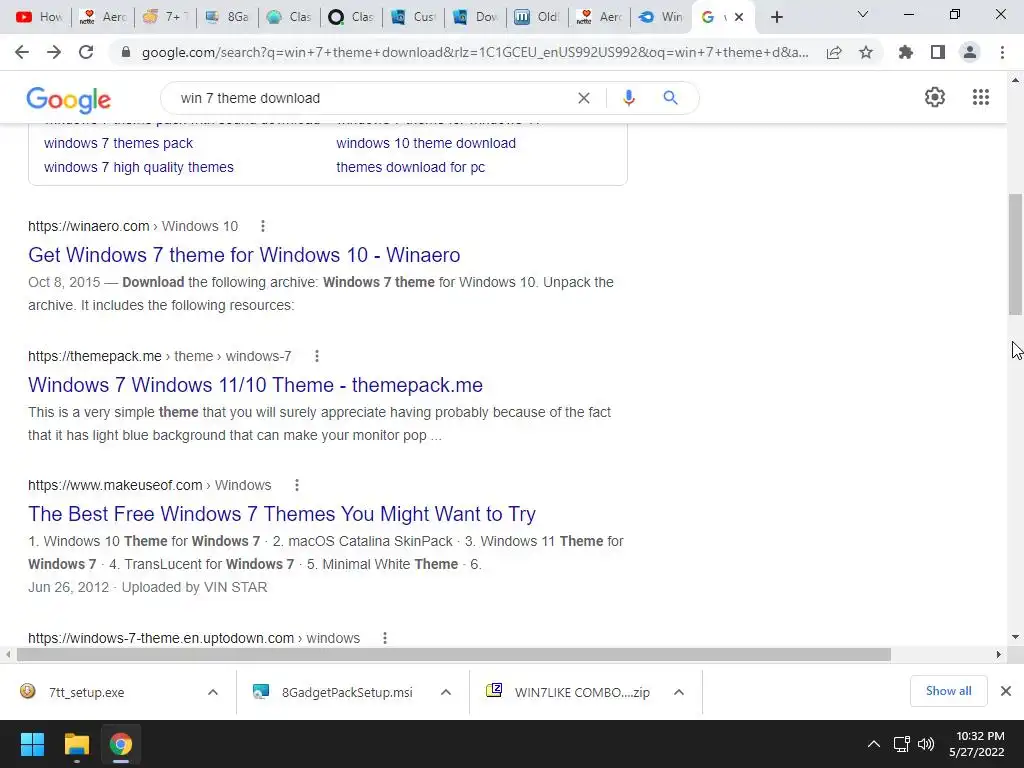The height and width of the screenshot is (768, 1024).
Task: Go to Google homepage logo
Action: click(69, 100)
